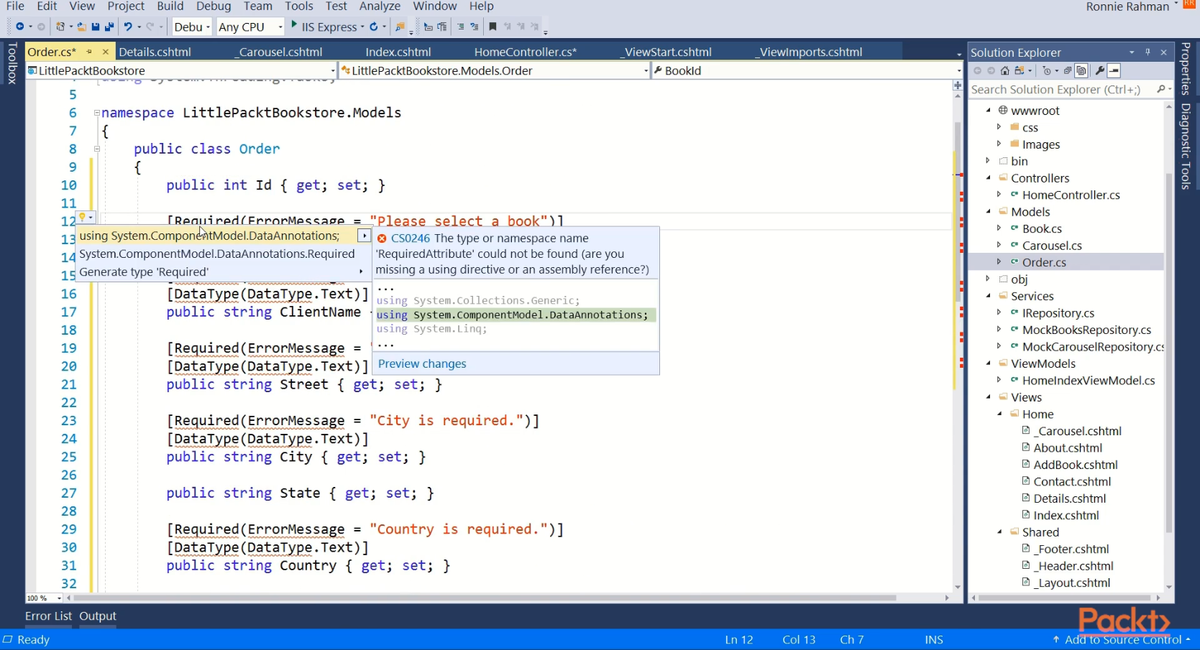Click the lightbulb quick actions icon
This screenshot has width=1200, height=650.
83,218
